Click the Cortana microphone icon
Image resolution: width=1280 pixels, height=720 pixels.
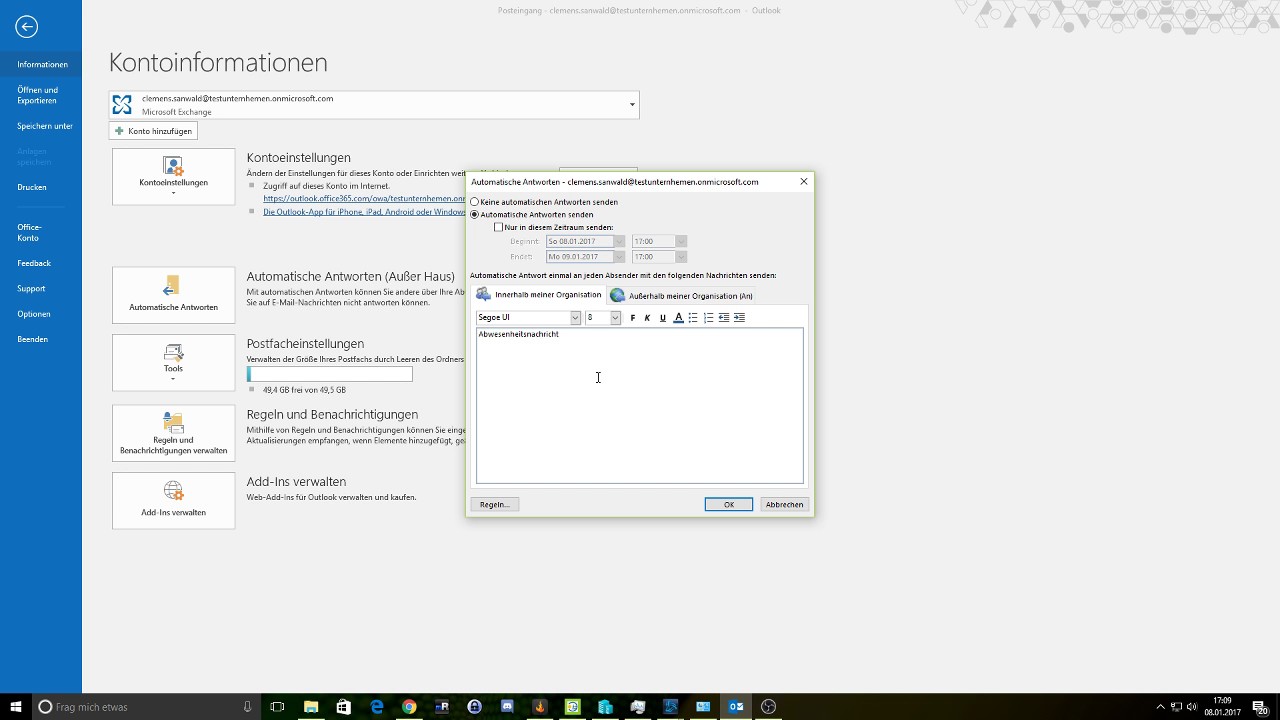point(247,707)
